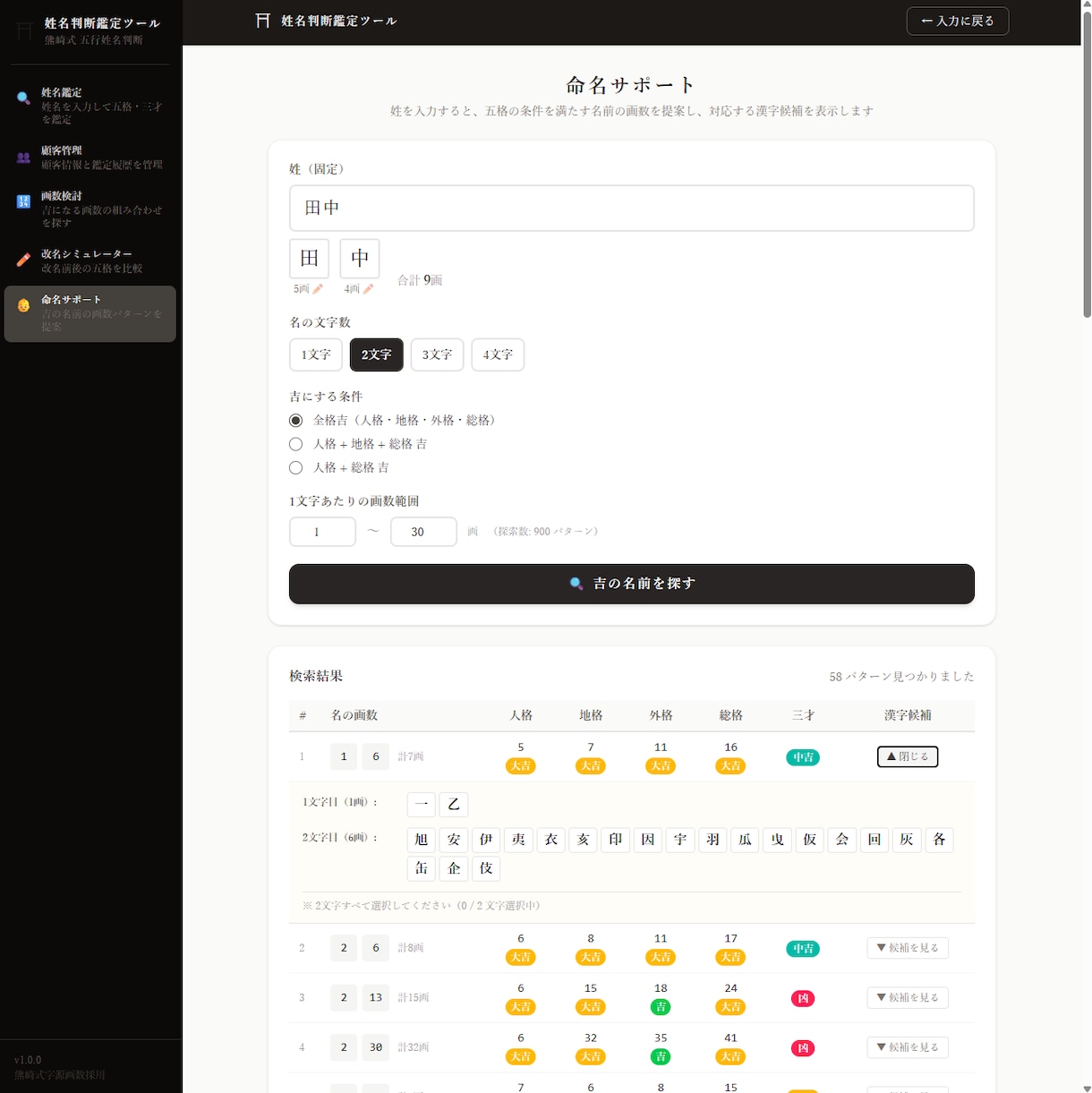This screenshot has width=1092, height=1093.
Task: Click 吉の名前を探す search button
Action: point(632,584)
